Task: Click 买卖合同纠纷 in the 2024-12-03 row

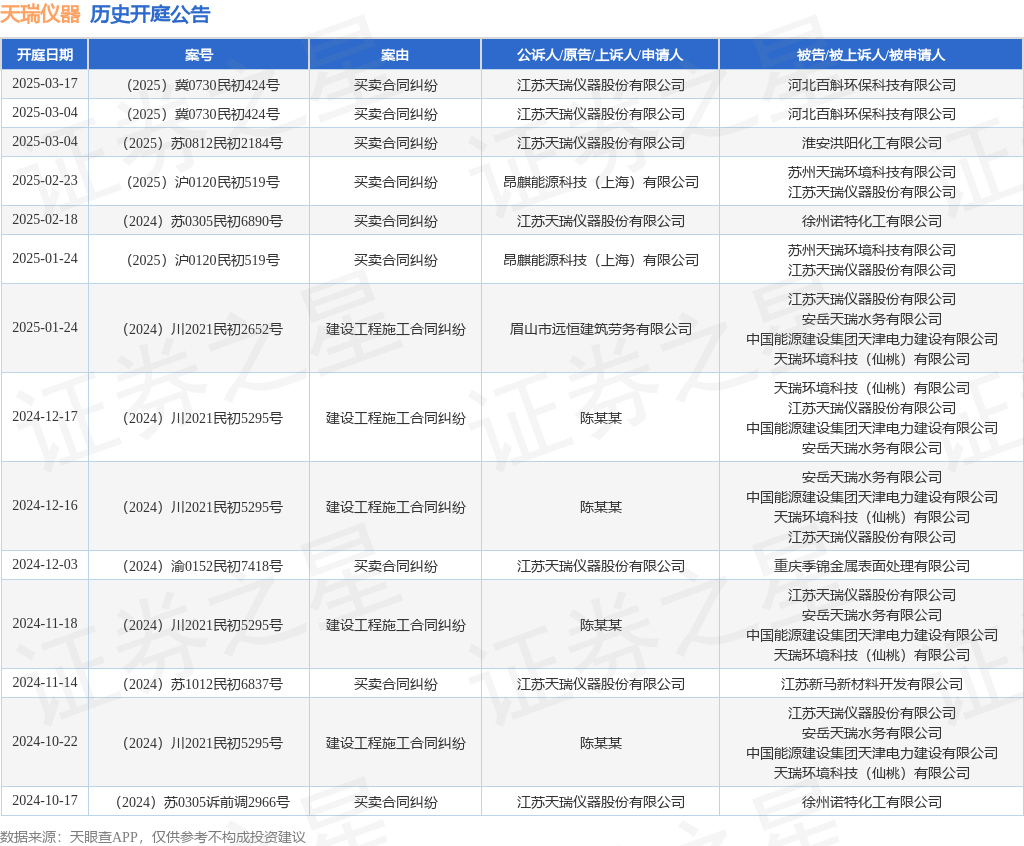Action: (x=396, y=566)
